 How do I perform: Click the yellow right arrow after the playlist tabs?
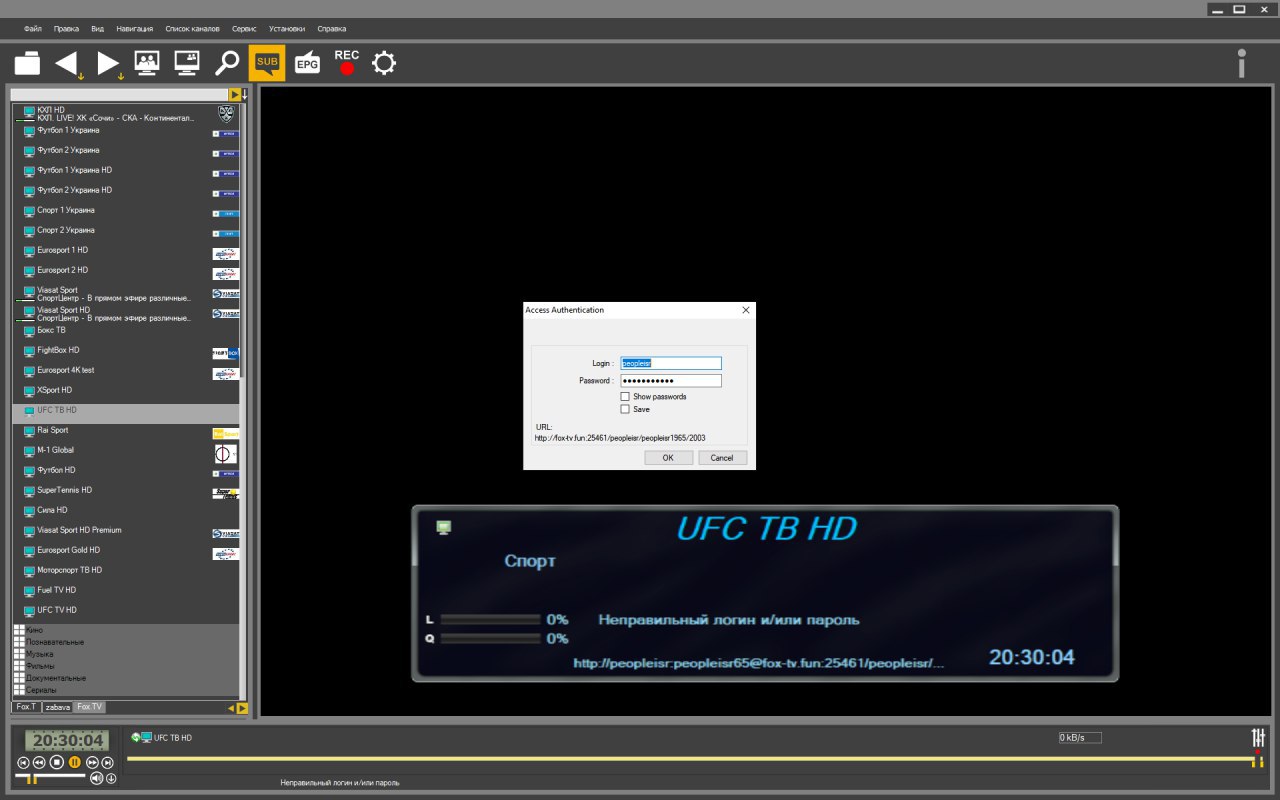(x=242, y=708)
